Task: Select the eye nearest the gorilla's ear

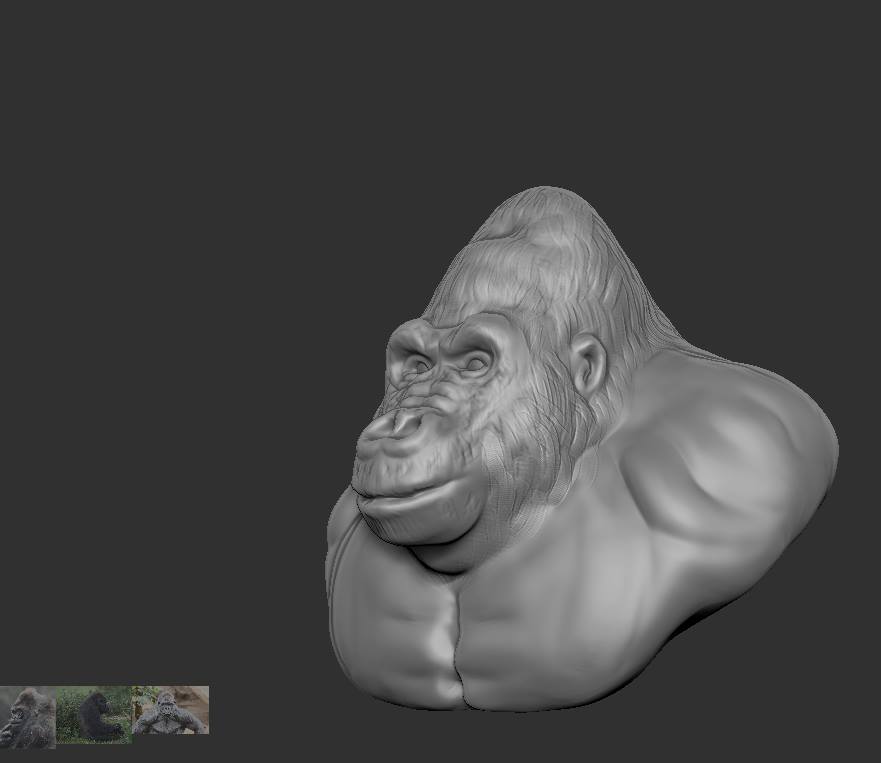Action: [476, 362]
